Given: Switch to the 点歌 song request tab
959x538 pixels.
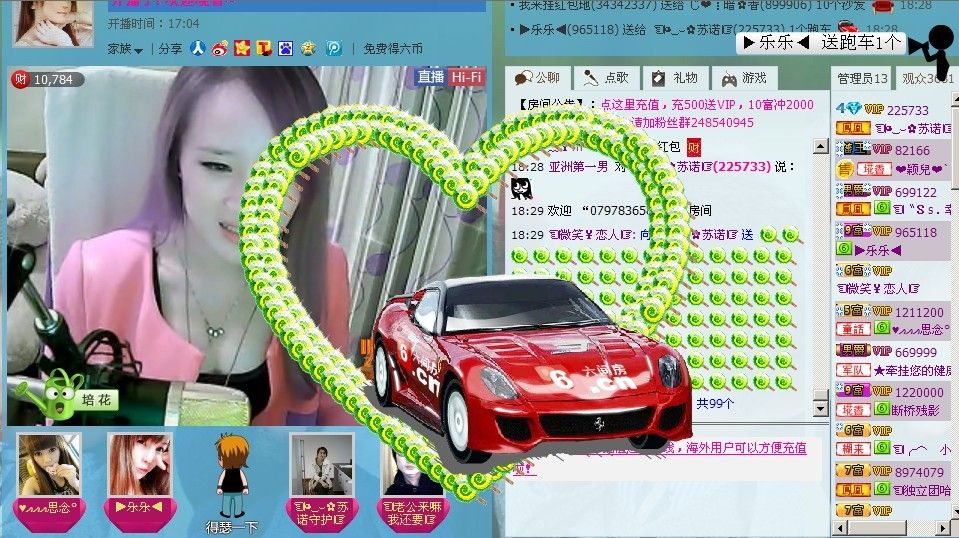Looking at the screenshot, I should pos(606,78).
